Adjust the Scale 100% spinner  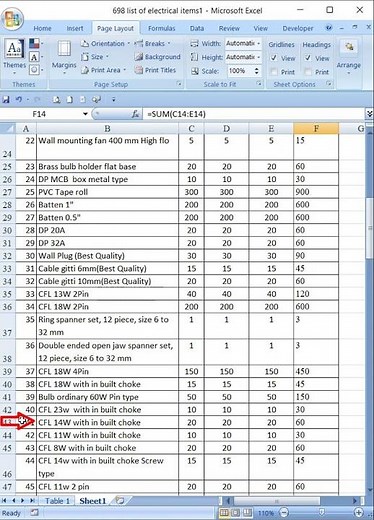click(x=256, y=71)
